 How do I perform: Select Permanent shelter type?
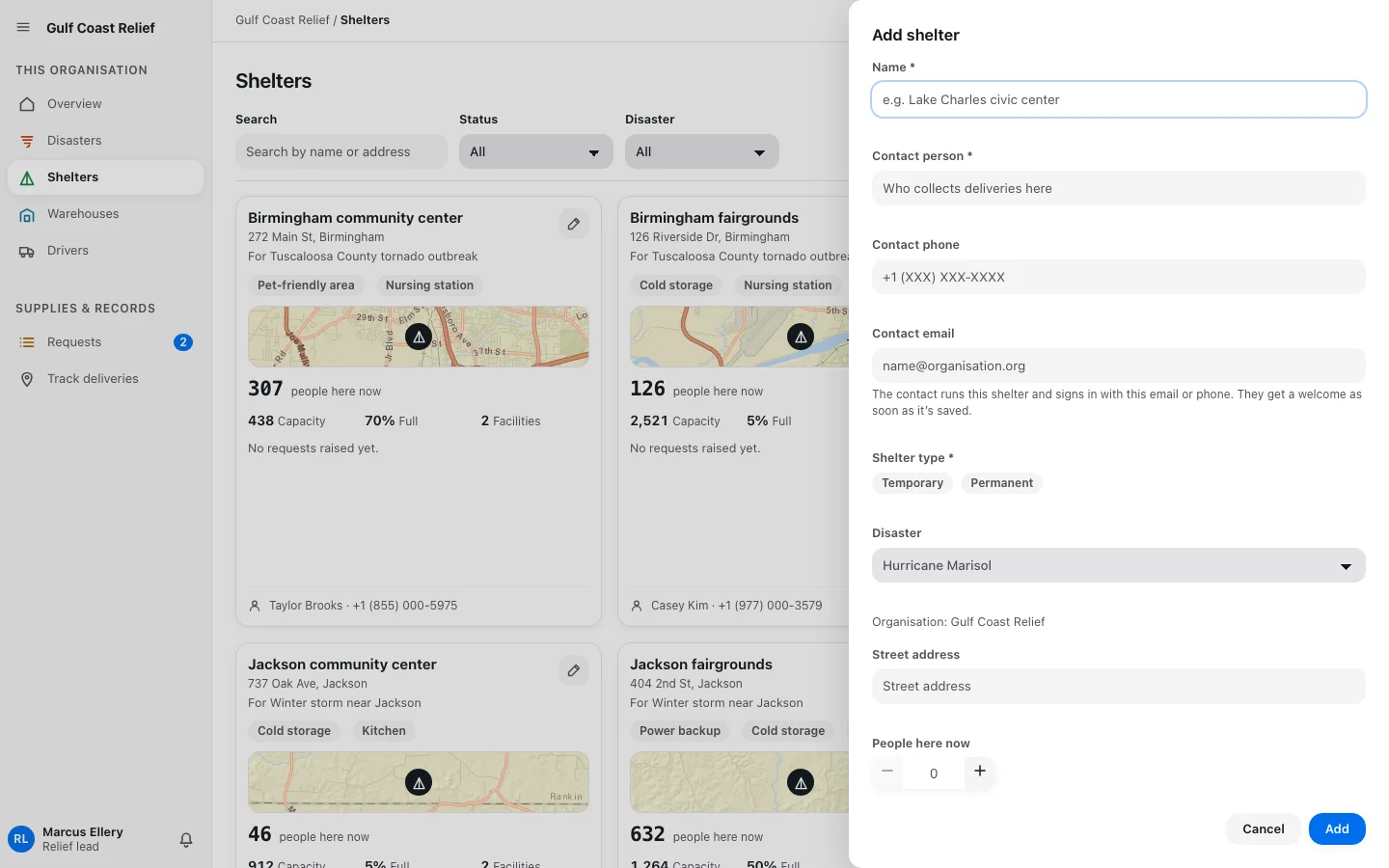1001,483
